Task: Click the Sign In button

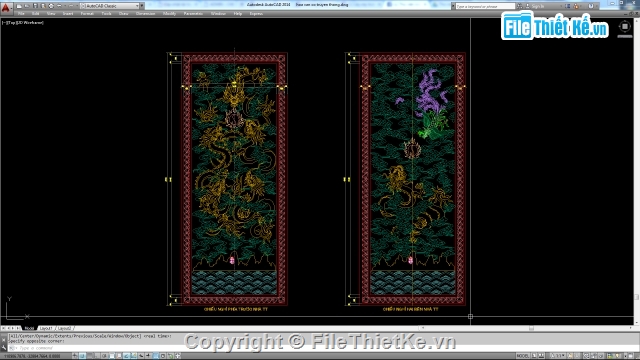Action: point(538,6)
